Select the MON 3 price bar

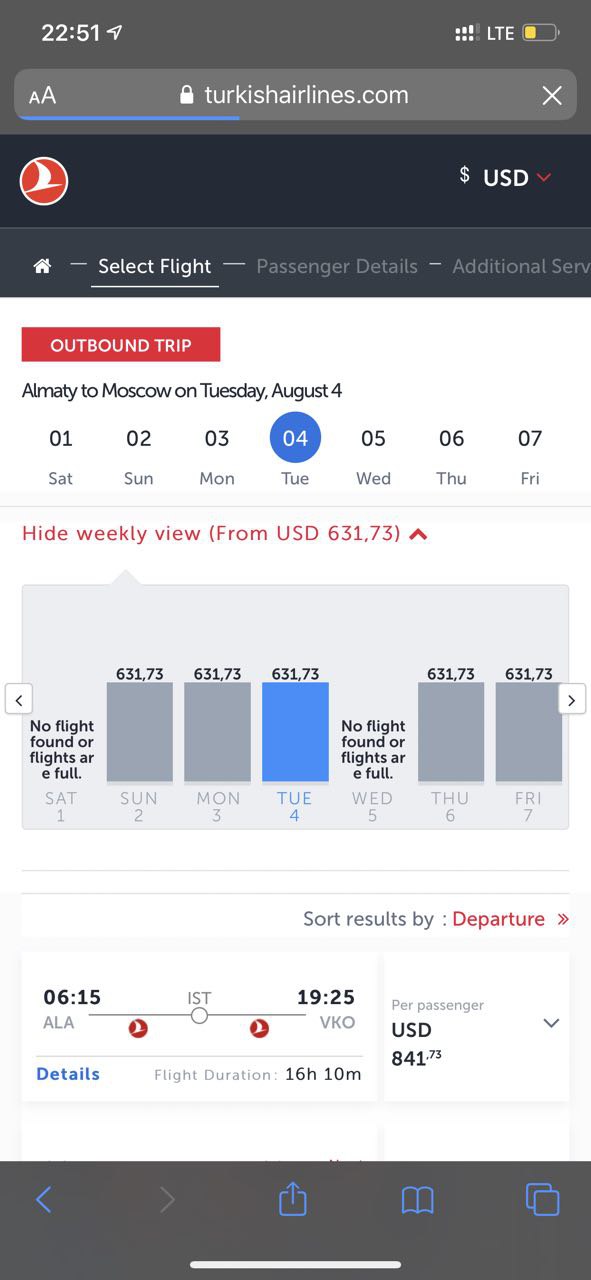[x=218, y=733]
